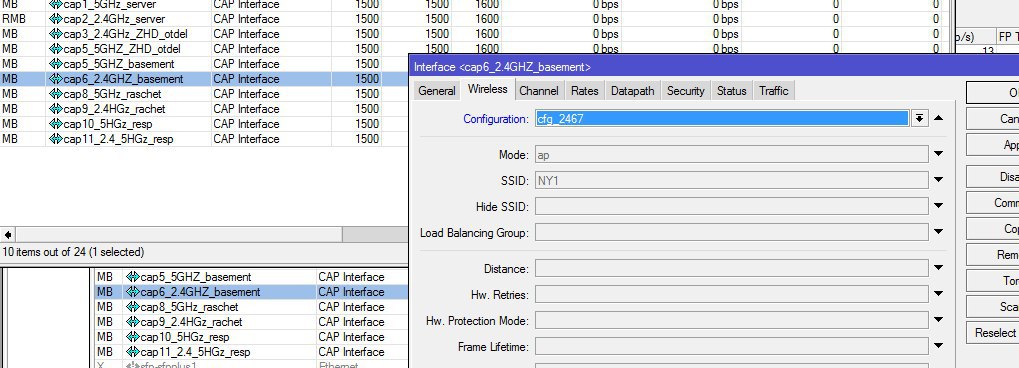The image size is (1019, 368).
Task: Click the Configuration field cfg_2467
Action: (x=721, y=118)
